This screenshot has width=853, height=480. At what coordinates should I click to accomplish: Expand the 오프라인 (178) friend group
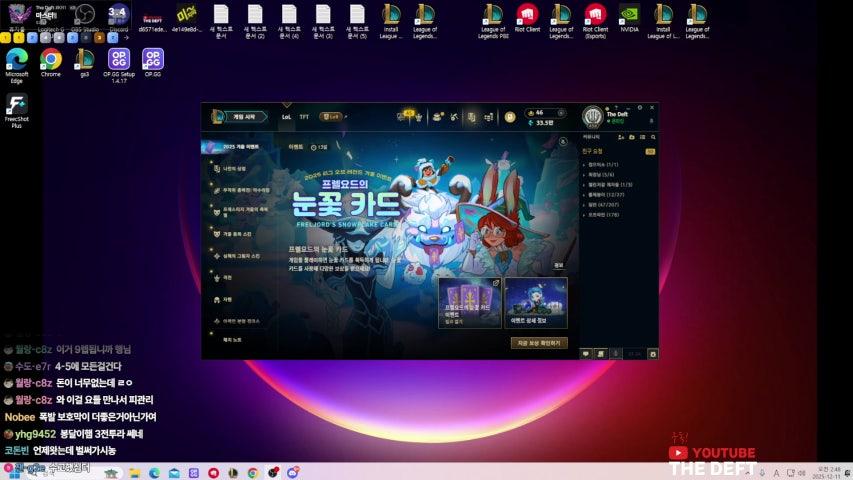point(605,214)
